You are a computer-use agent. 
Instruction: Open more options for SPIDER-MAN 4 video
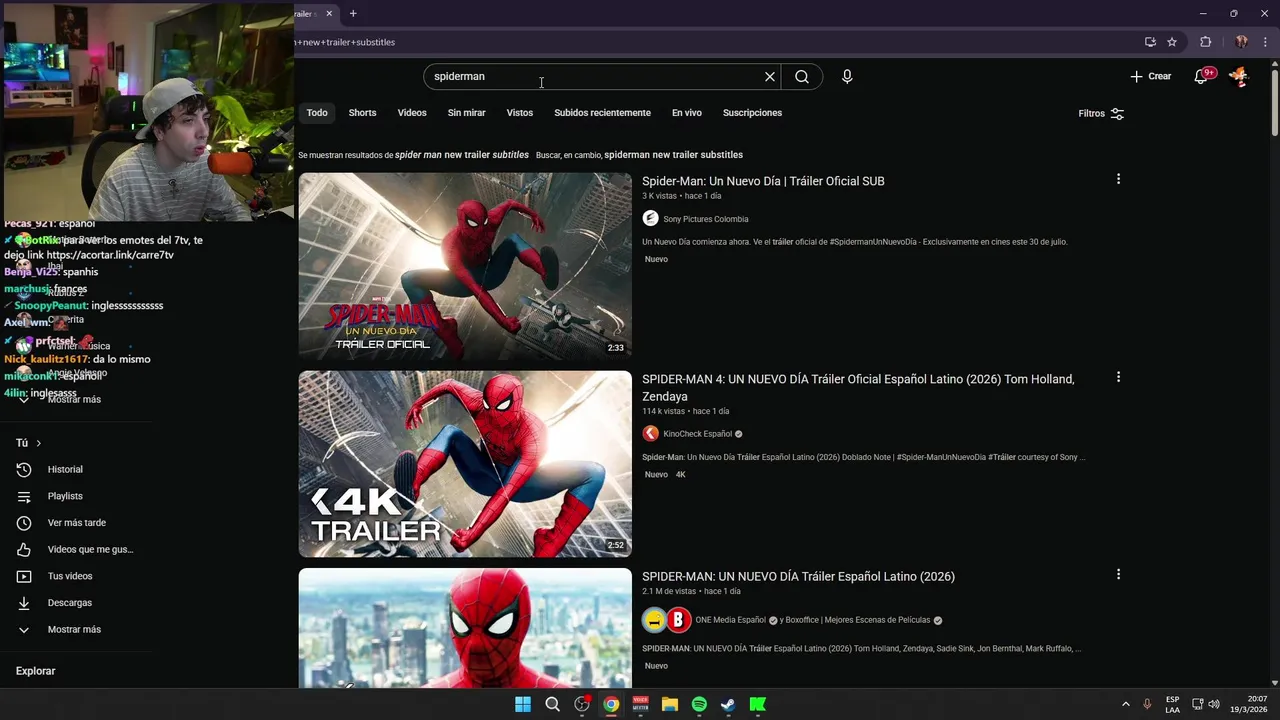tap(1118, 377)
